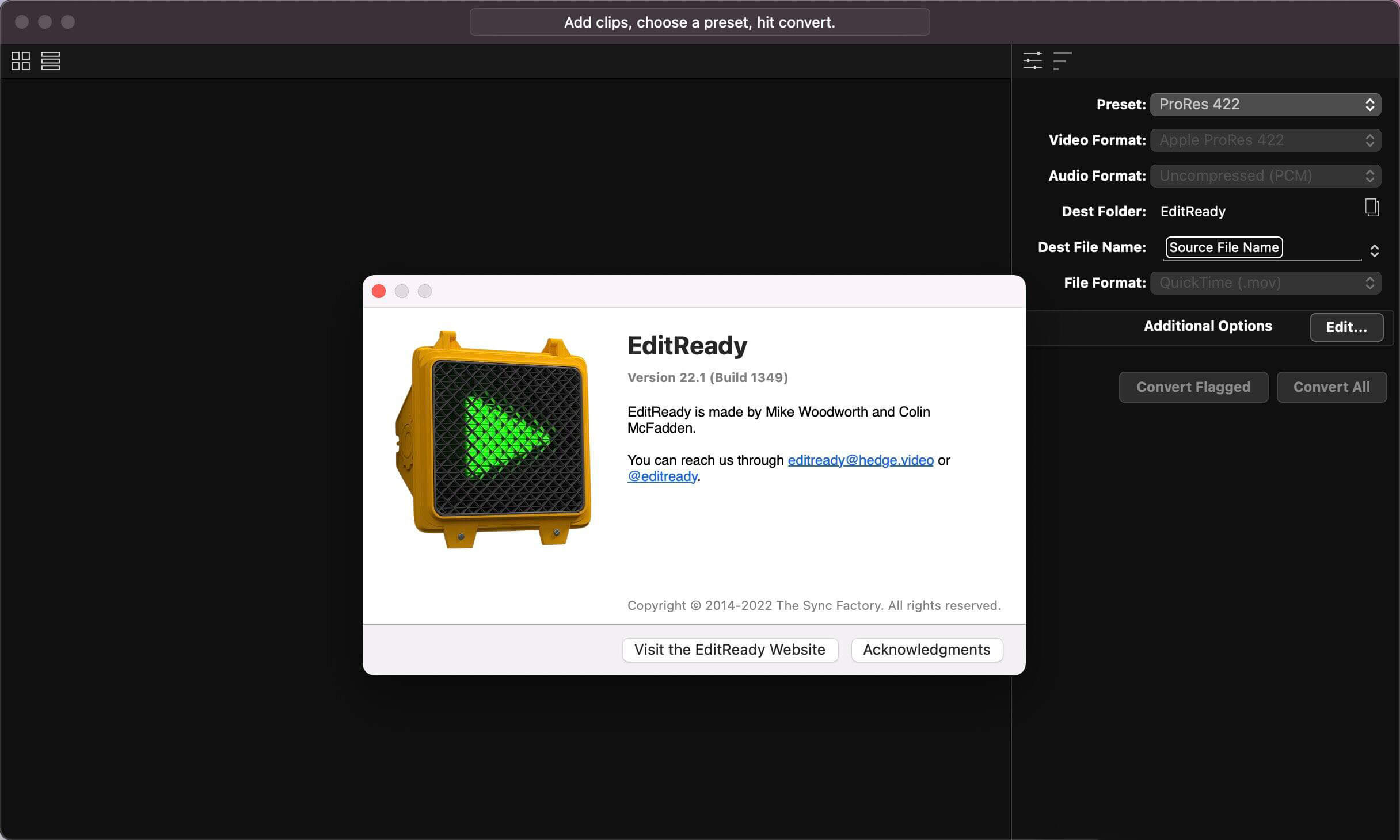Click the EditReady destination folder name

1193,212
